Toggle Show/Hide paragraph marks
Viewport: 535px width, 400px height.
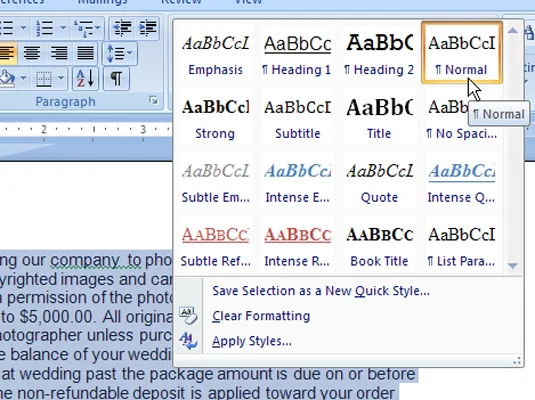point(116,78)
